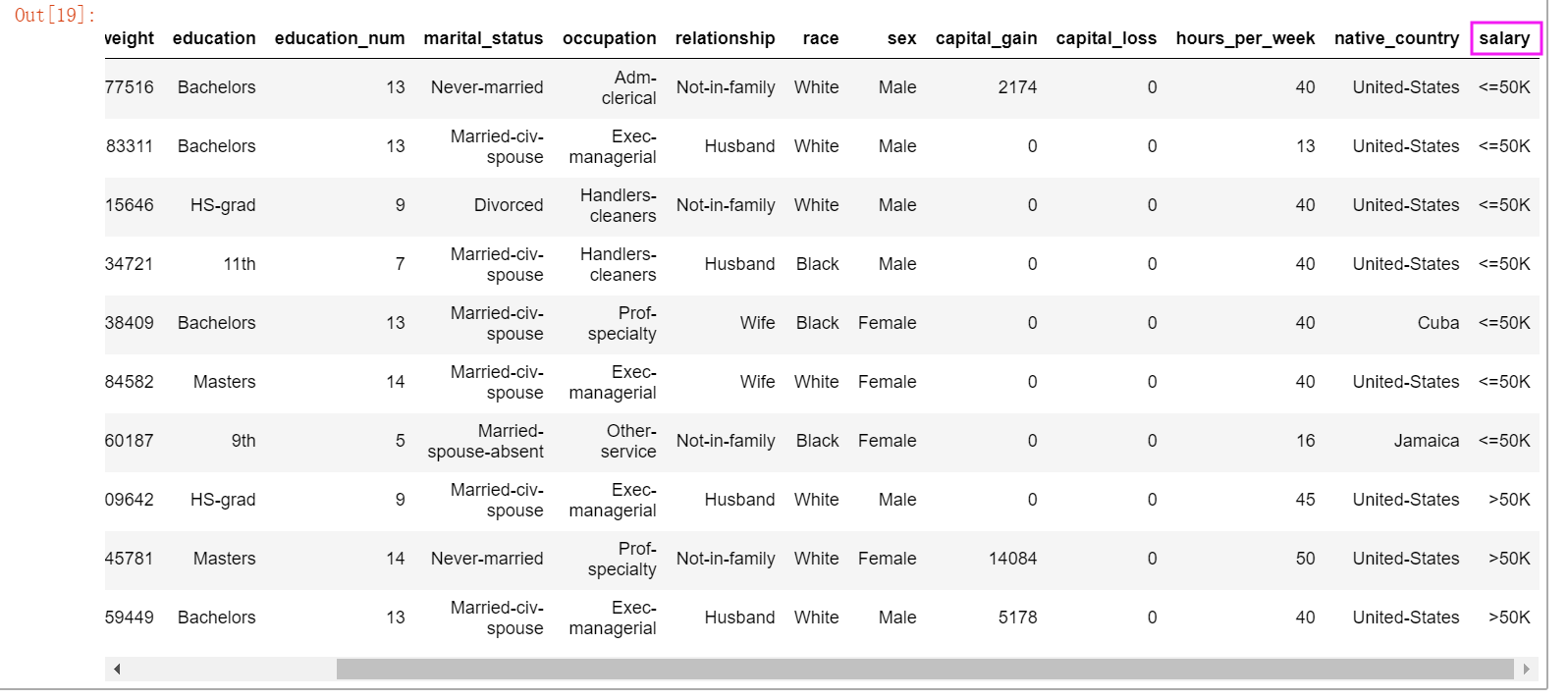The image size is (1568, 699).
Task: Click the race column header
Action: [x=821, y=38]
